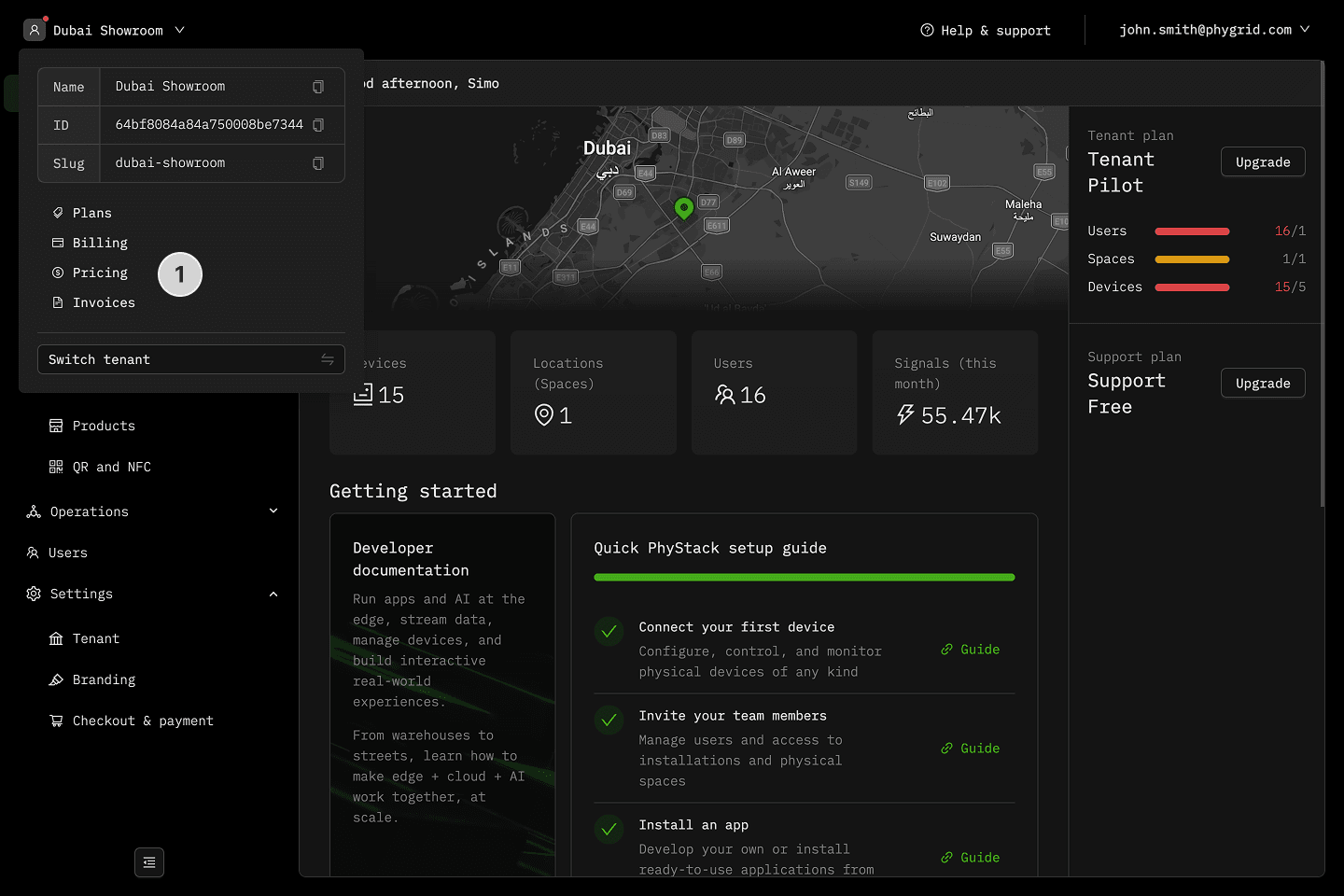Image resolution: width=1344 pixels, height=896 pixels.
Task: Click the help circle icon in header
Action: point(927,30)
